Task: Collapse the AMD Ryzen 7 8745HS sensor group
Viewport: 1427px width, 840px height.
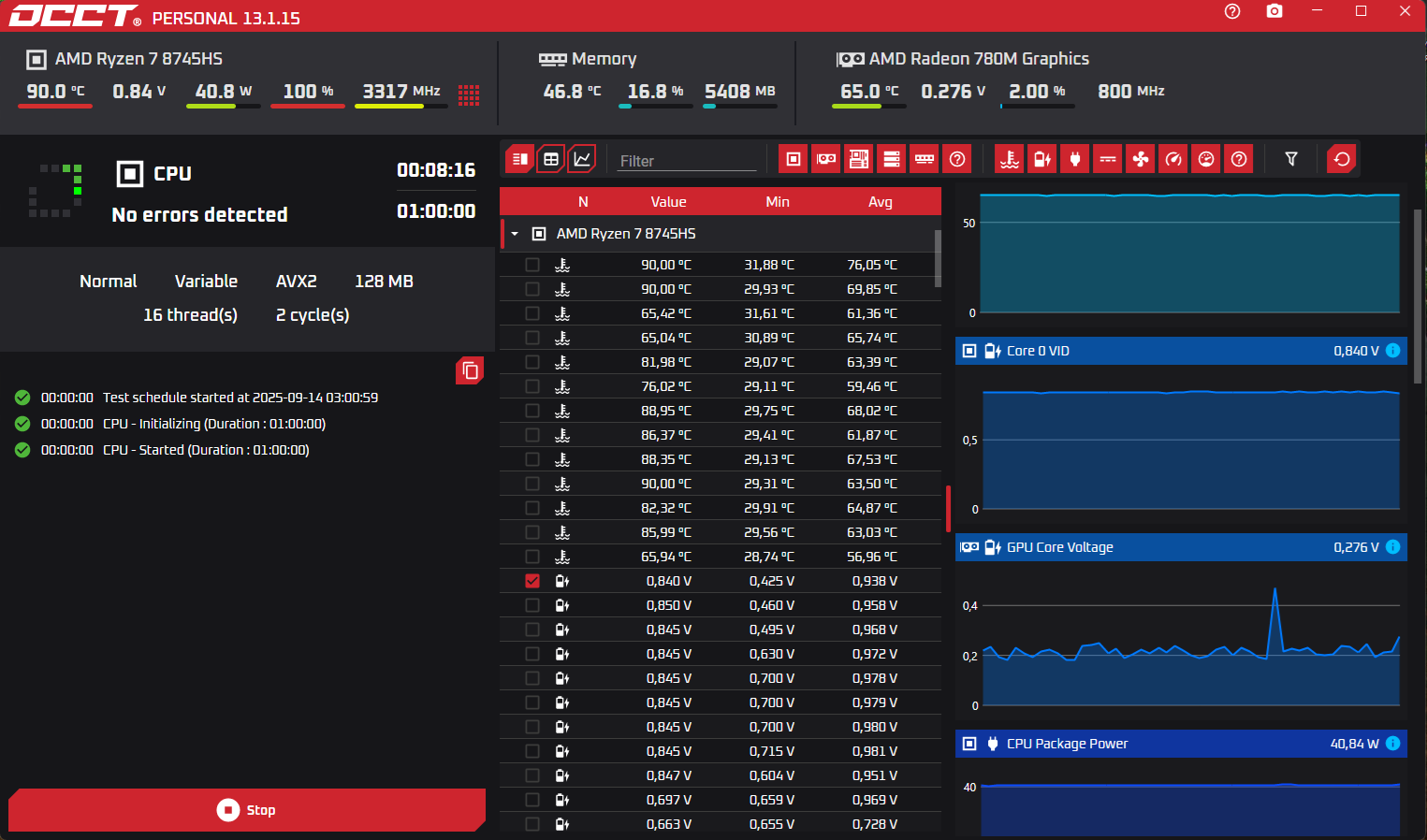Action: tap(515, 234)
